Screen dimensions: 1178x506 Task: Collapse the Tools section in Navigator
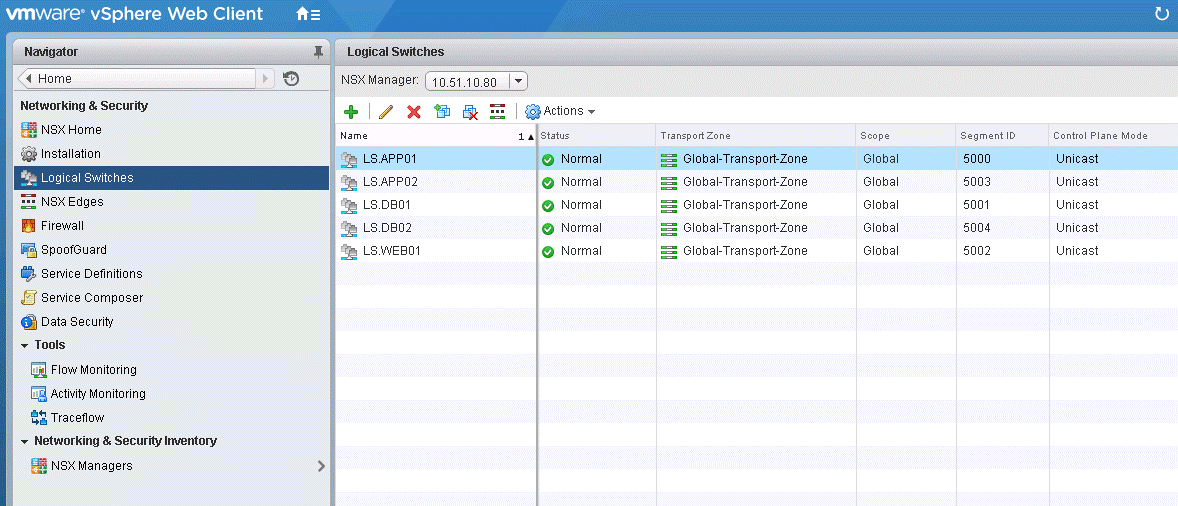25,345
